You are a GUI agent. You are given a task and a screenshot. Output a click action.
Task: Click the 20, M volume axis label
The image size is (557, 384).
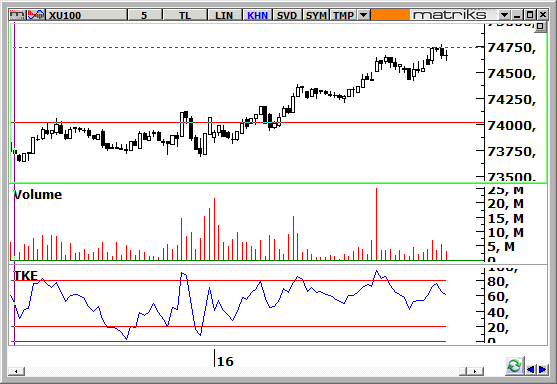[506, 204]
